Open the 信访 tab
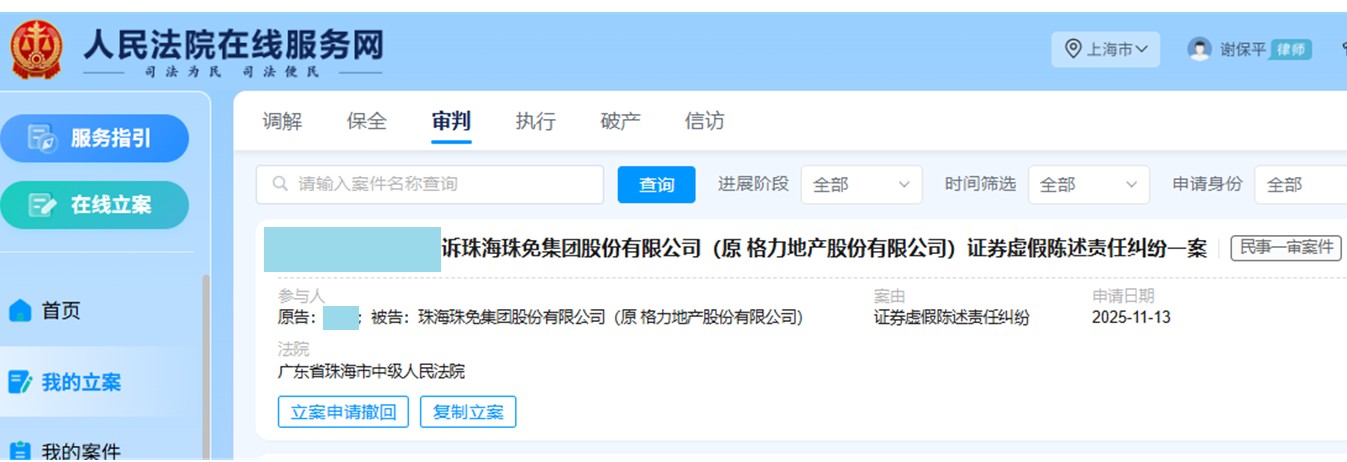Image resolution: width=1347 pixels, height=462 pixels. click(x=705, y=121)
